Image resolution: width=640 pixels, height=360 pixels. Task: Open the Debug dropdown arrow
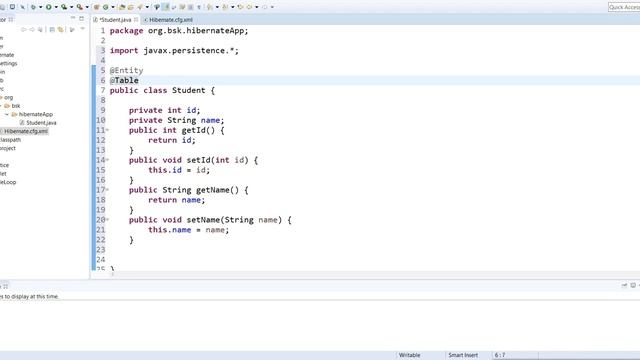click(x=40, y=7)
